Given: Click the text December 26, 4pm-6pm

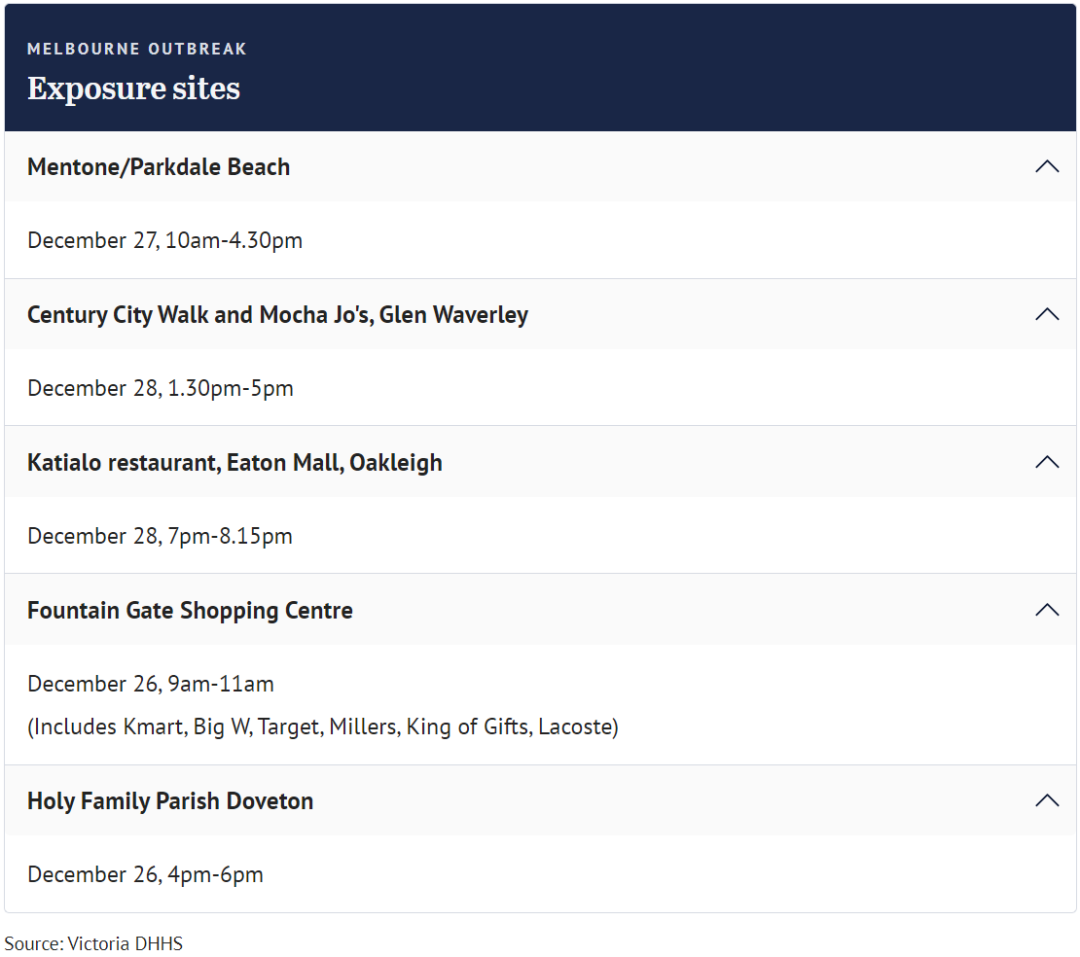Looking at the screenshot, I should pos(145,875).
